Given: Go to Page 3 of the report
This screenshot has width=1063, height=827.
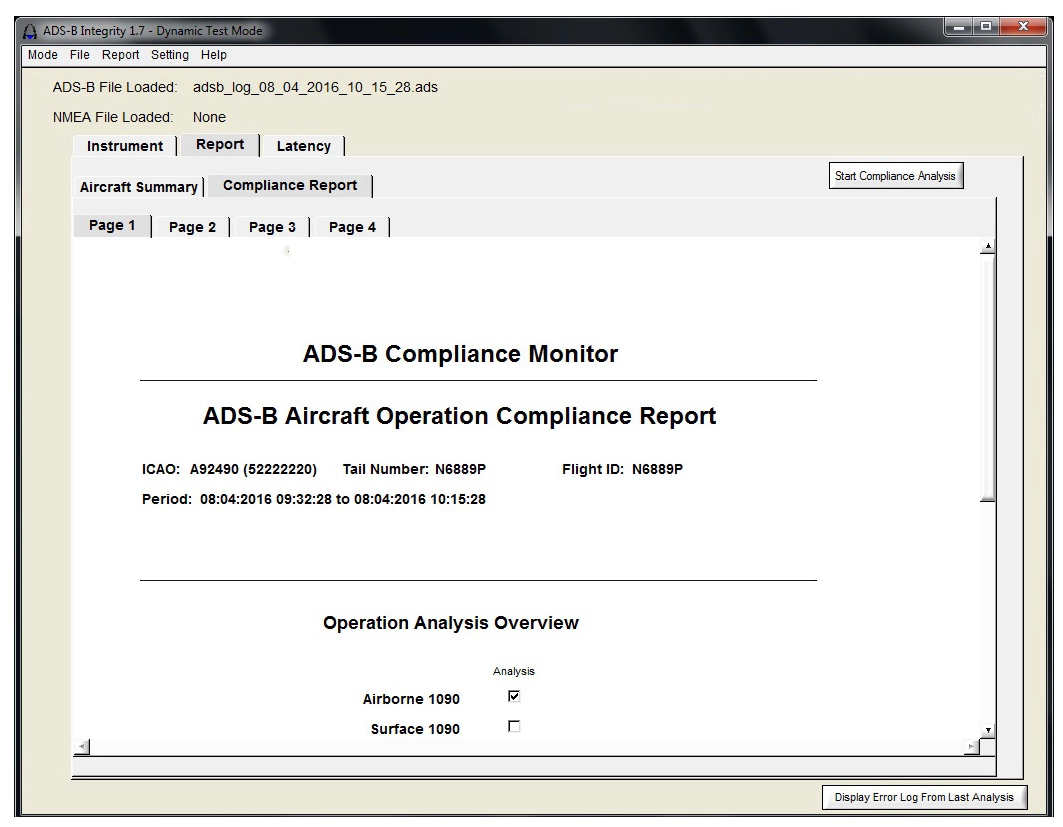Looking at the screenshot, I should (272, 227).
